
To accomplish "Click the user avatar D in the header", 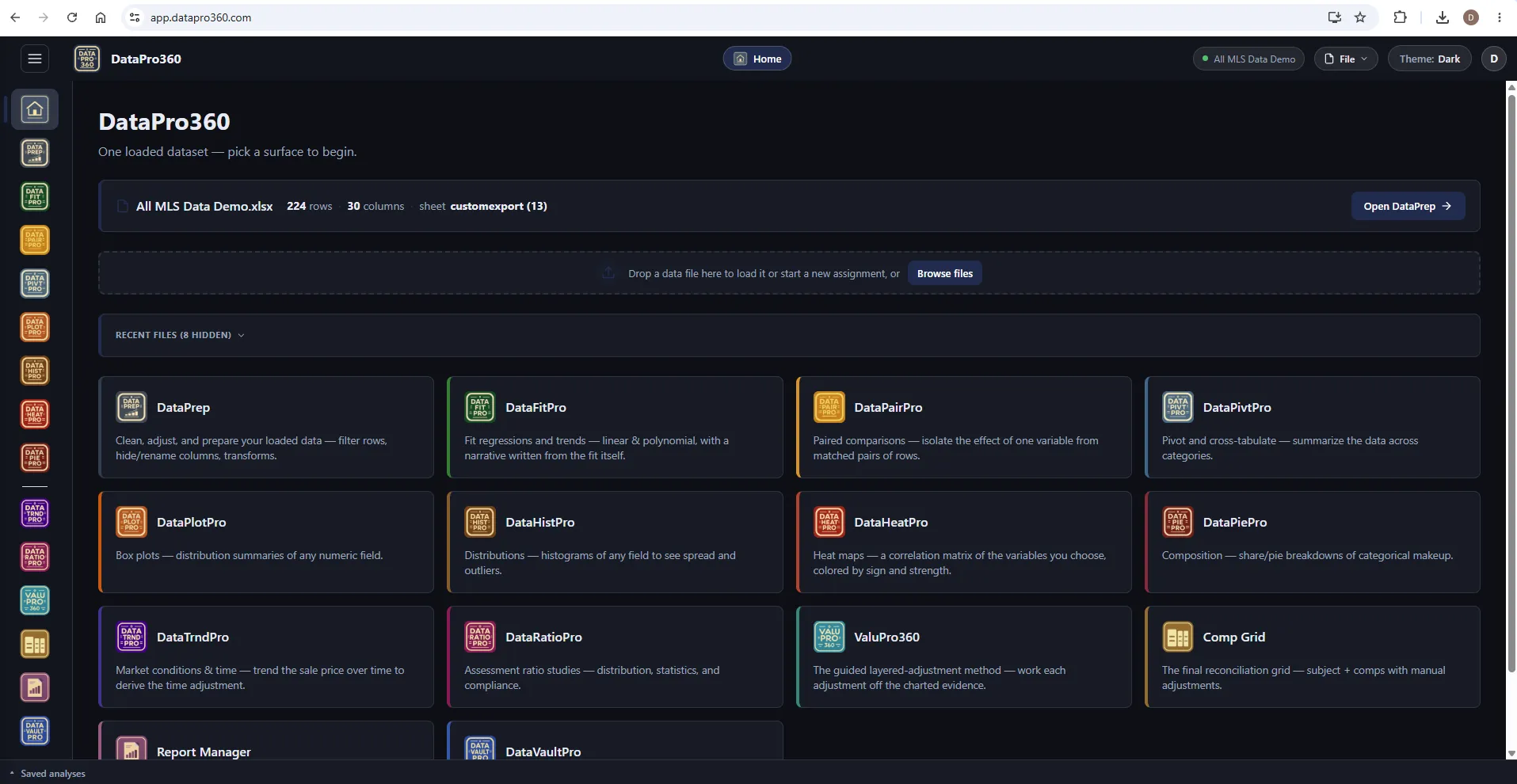I will point(1494,59).
